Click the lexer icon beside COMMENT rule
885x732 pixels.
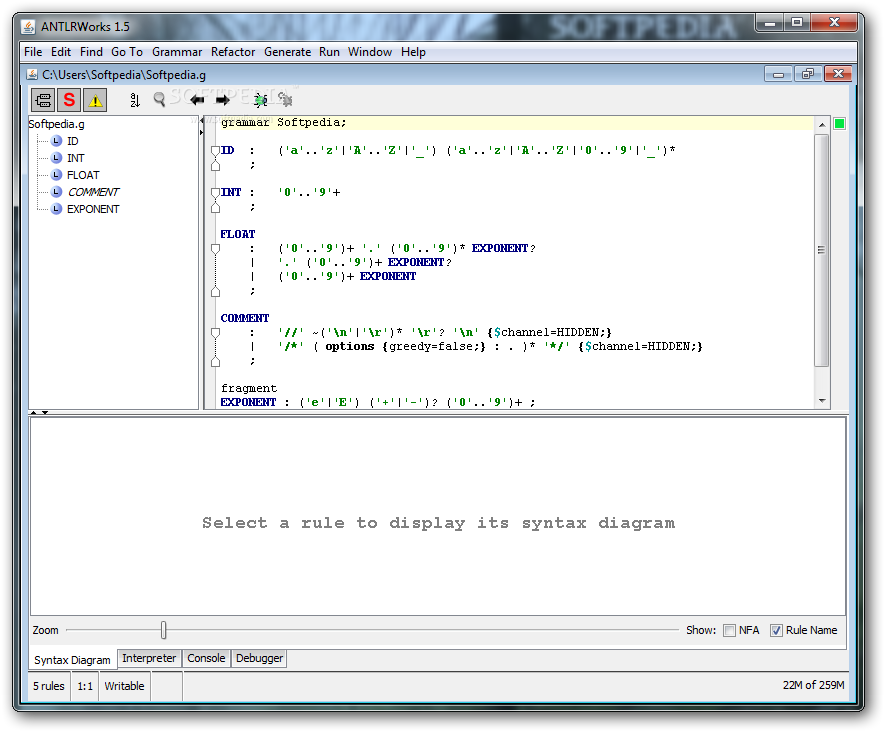(x=56, y=191)
